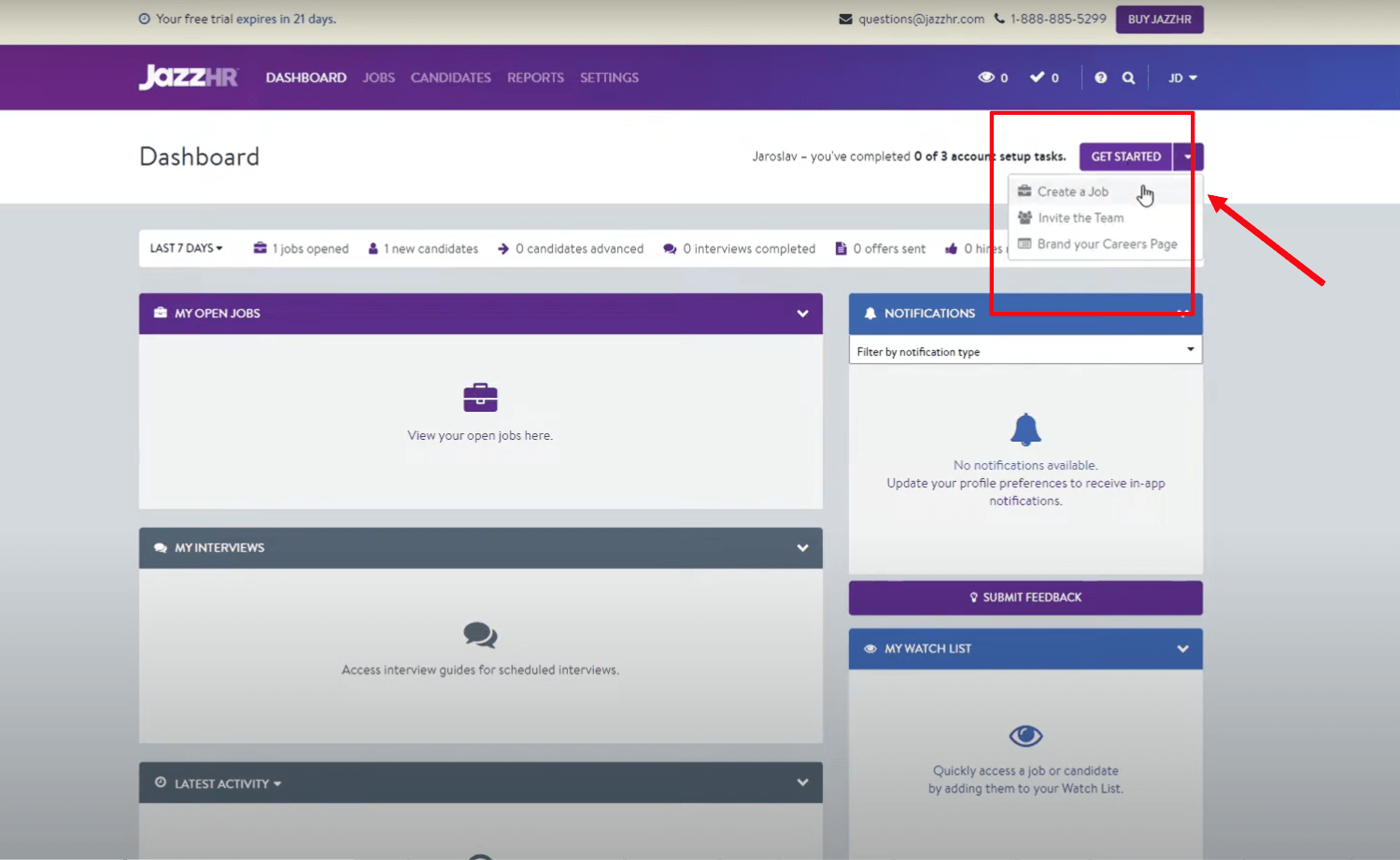Click the search magnifier icon
Screen dimensions: 1400x860
pos(1128,78)
